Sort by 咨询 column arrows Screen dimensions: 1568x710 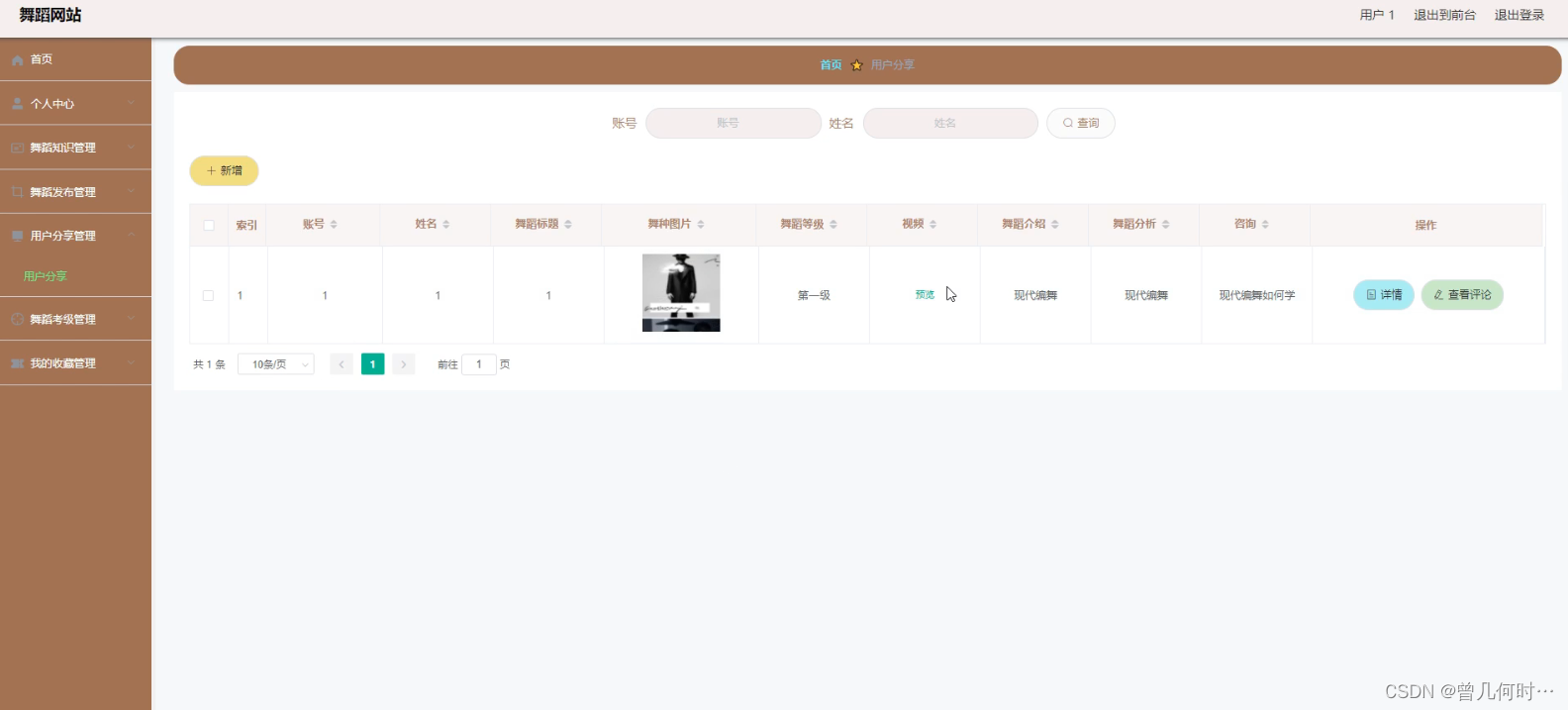1265,225
